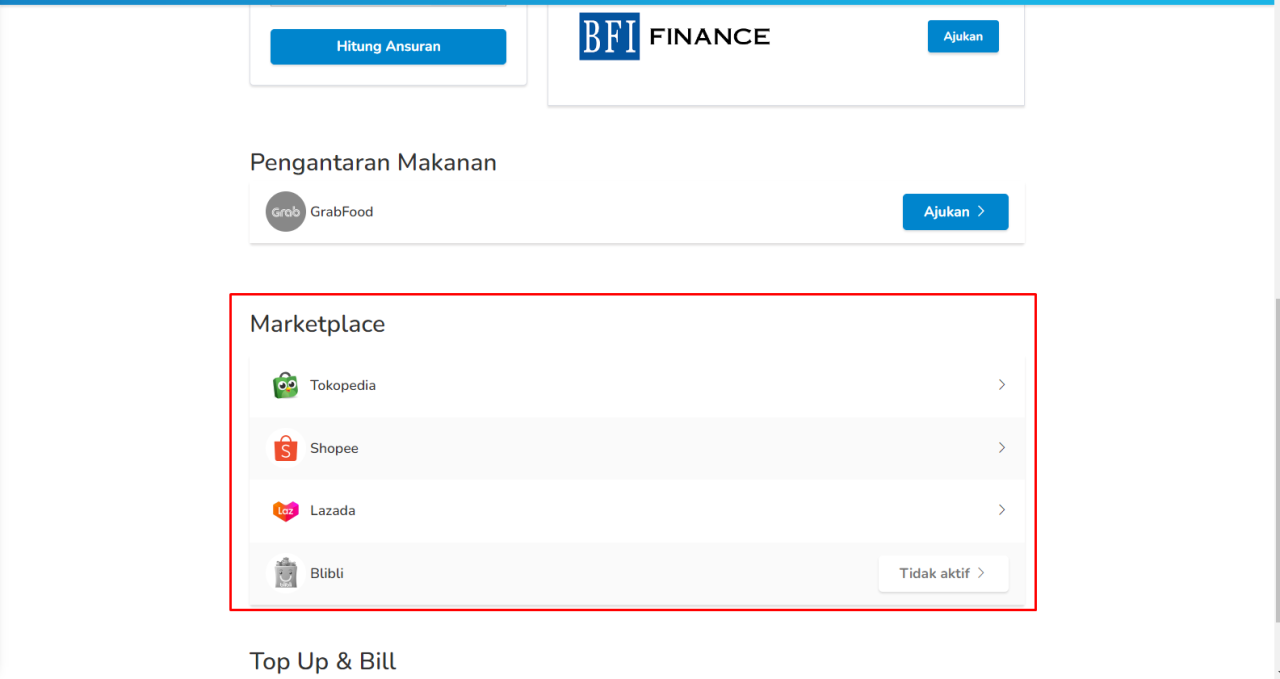Click the Shopee bag logo icon
1280x679 pixels.
(285, 448)
